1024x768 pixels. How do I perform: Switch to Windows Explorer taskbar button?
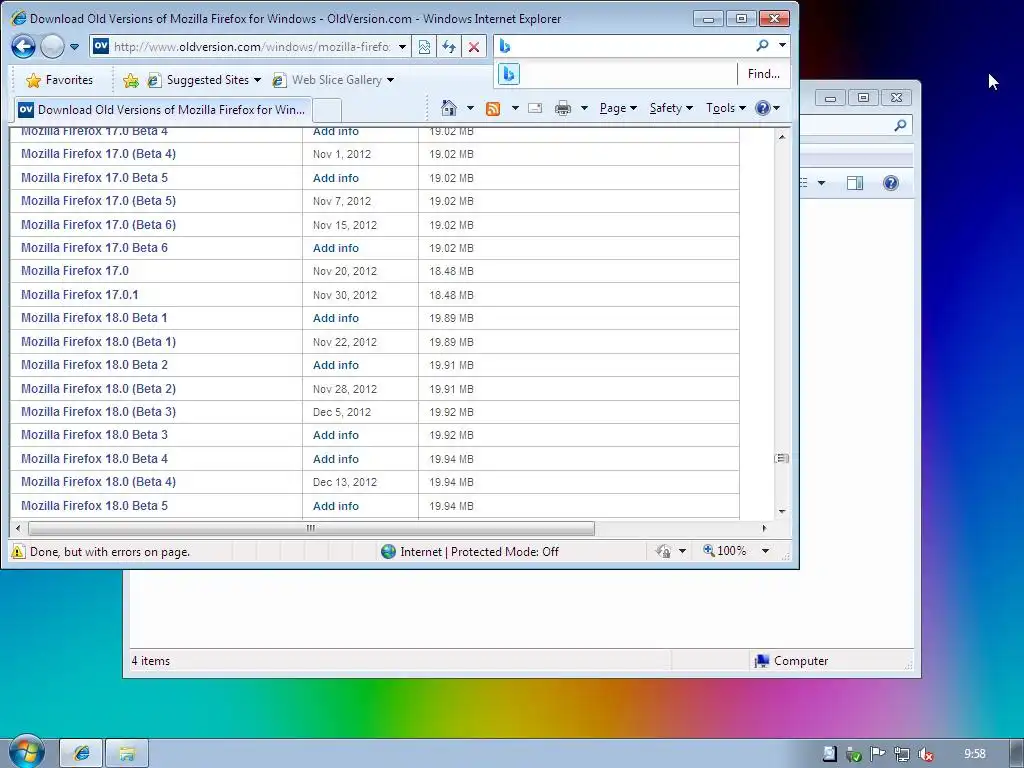(x=127, y=753)
